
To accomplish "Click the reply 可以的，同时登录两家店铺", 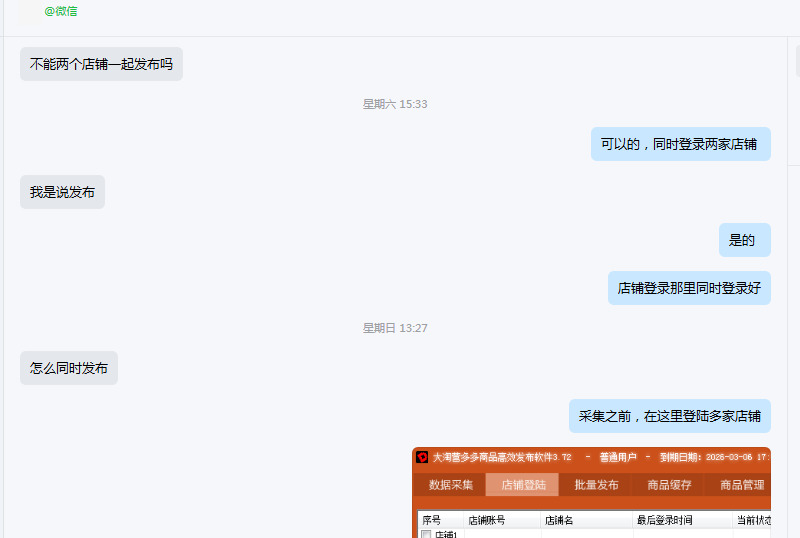I will (x=679, y=144).
